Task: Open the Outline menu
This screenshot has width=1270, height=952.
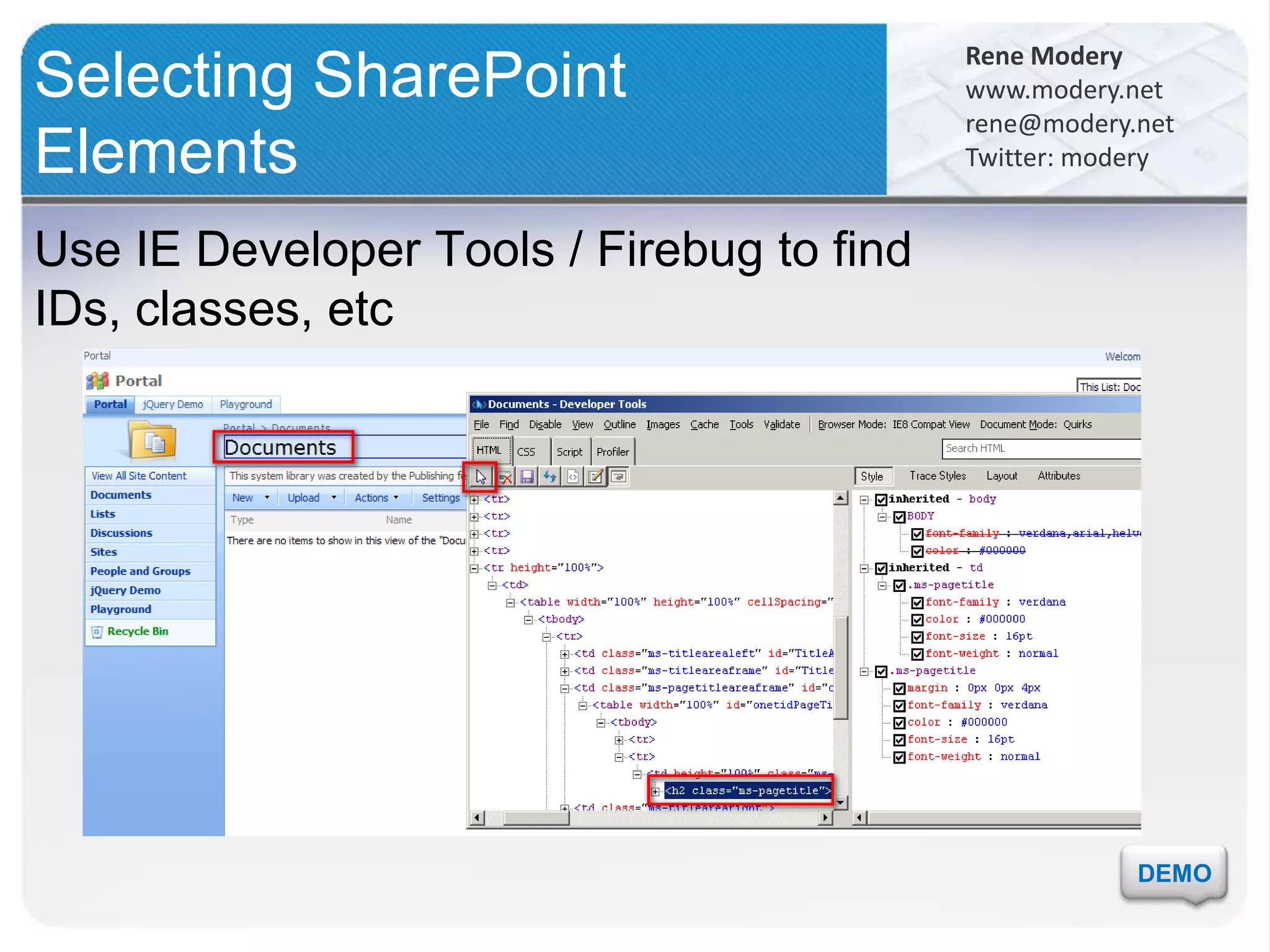Action: pos(619,425)
